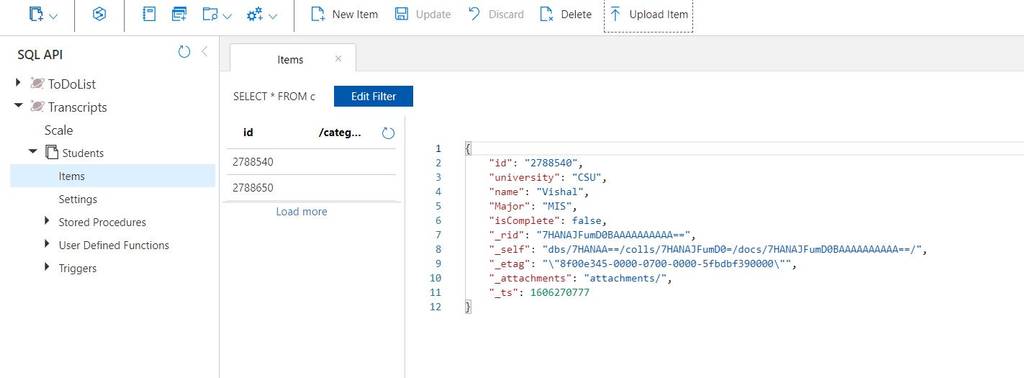Expand the New Container dropdown arrow
This screenshot has width=1024, height=378.
click(54, 16)
